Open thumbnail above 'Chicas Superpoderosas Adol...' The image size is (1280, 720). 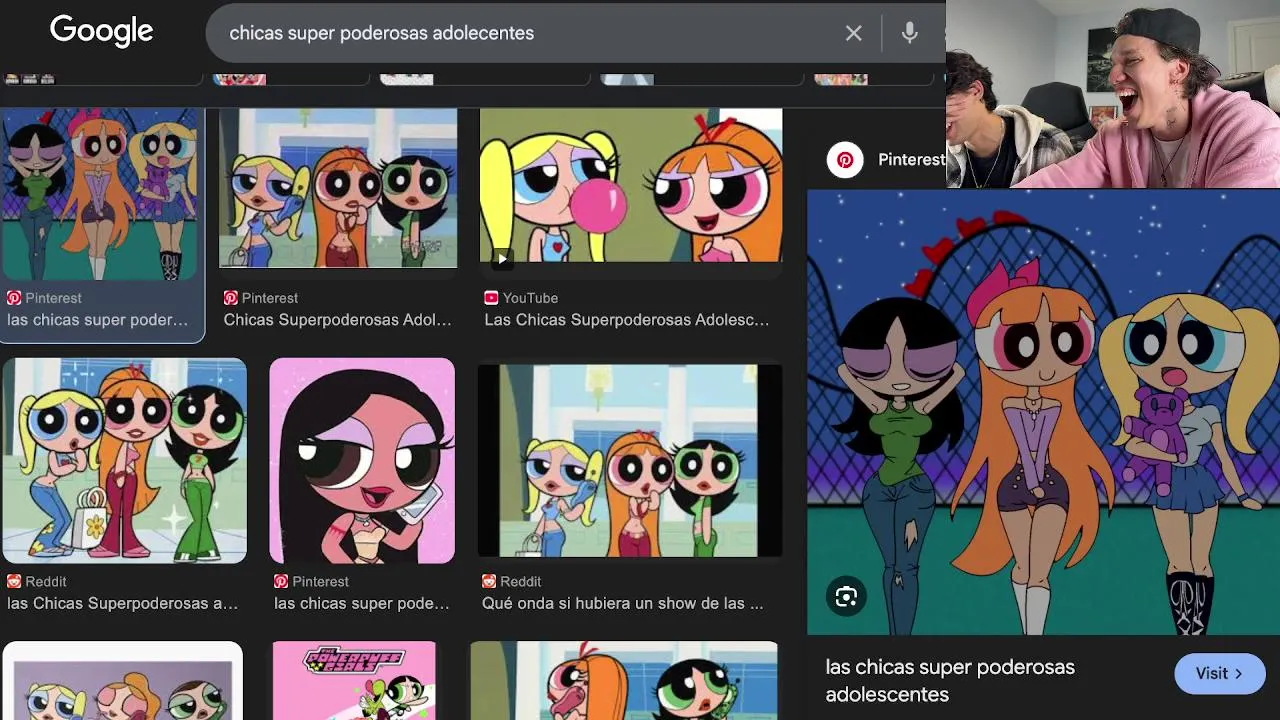click(338, 188)
